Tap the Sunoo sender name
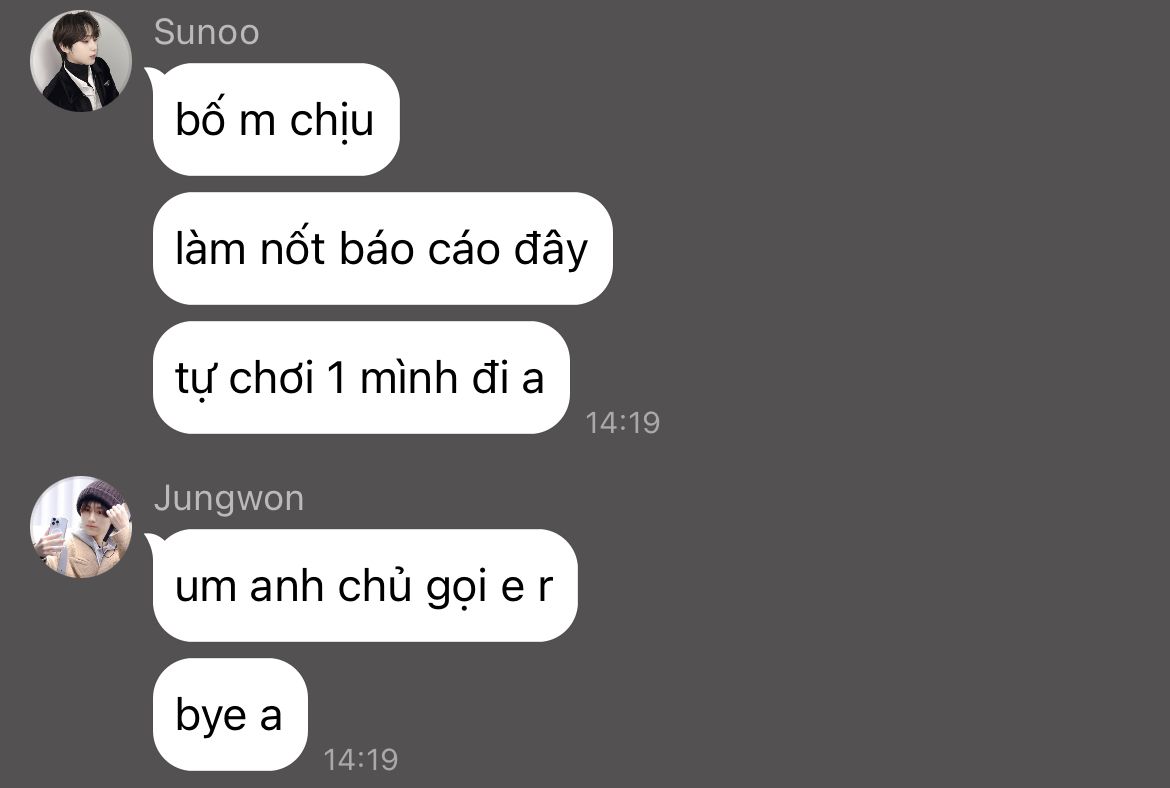 point(207,33)
